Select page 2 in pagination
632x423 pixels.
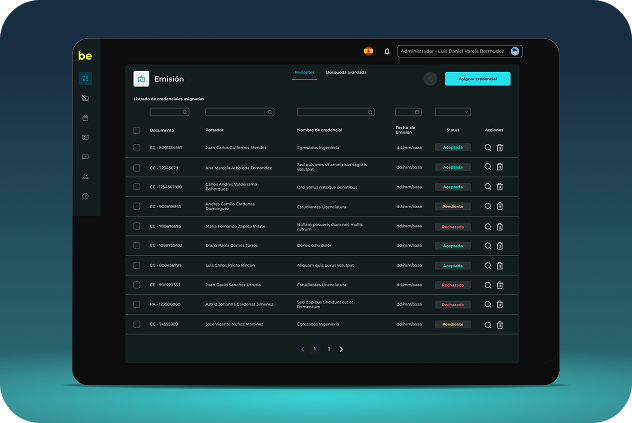click(x=329, y=349)
